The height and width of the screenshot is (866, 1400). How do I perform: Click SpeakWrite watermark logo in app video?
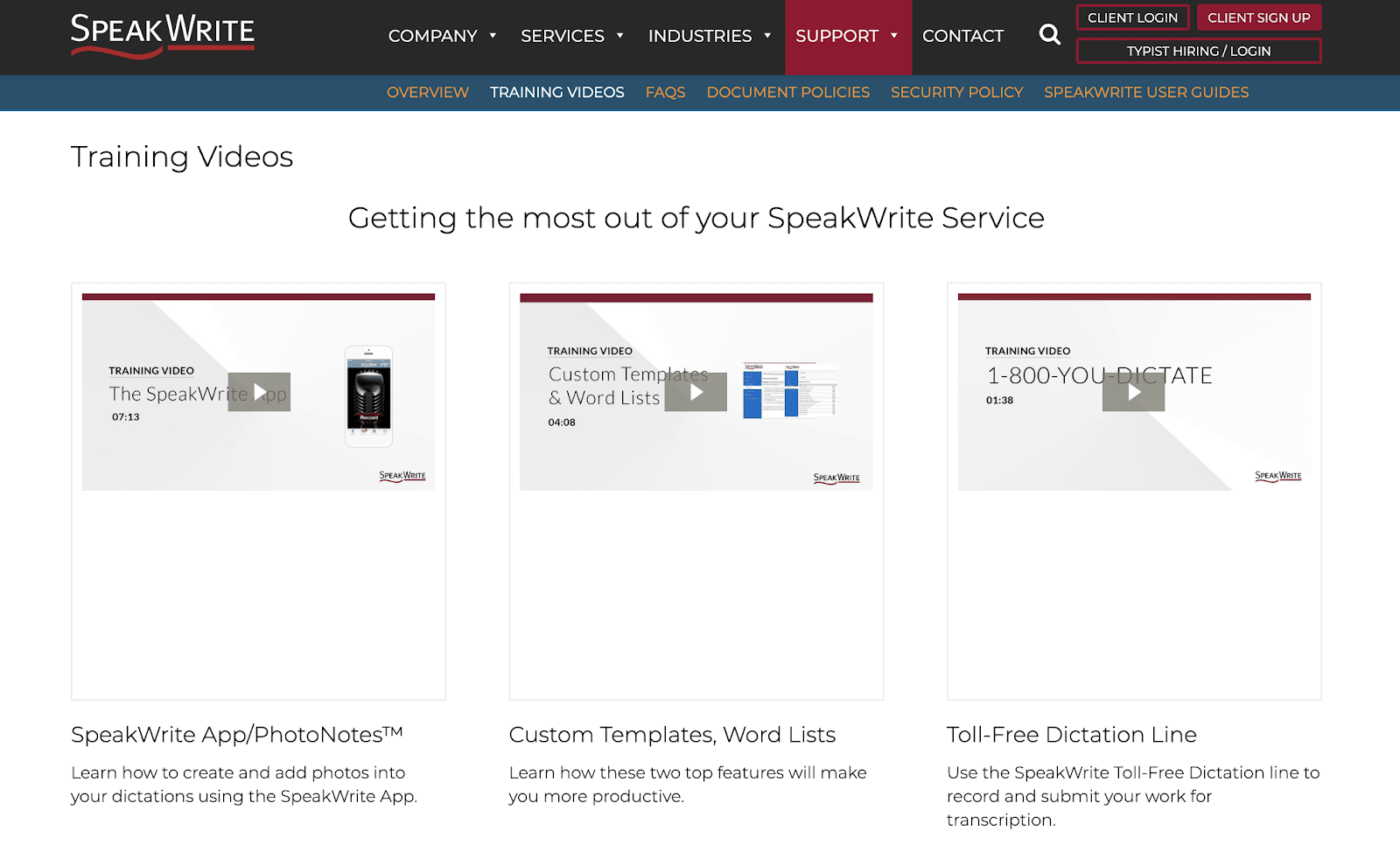[x=402, y=477]
